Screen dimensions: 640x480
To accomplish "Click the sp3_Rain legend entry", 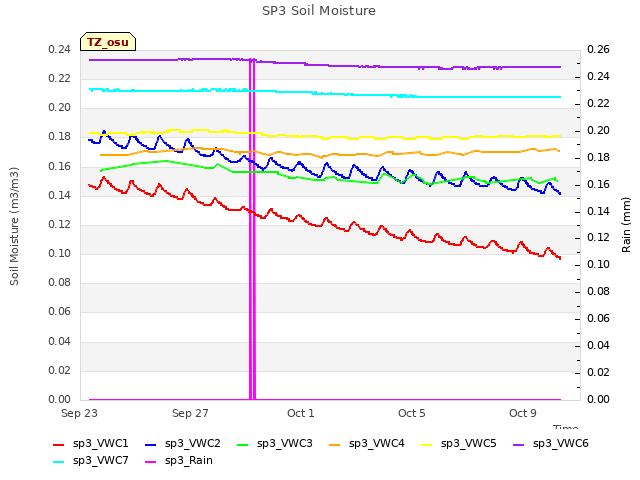I will (179, 460).
